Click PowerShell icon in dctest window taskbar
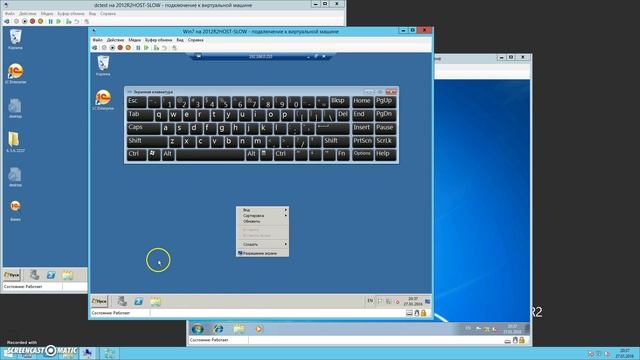The image size is (640, 360). click(x=51, y=275)
